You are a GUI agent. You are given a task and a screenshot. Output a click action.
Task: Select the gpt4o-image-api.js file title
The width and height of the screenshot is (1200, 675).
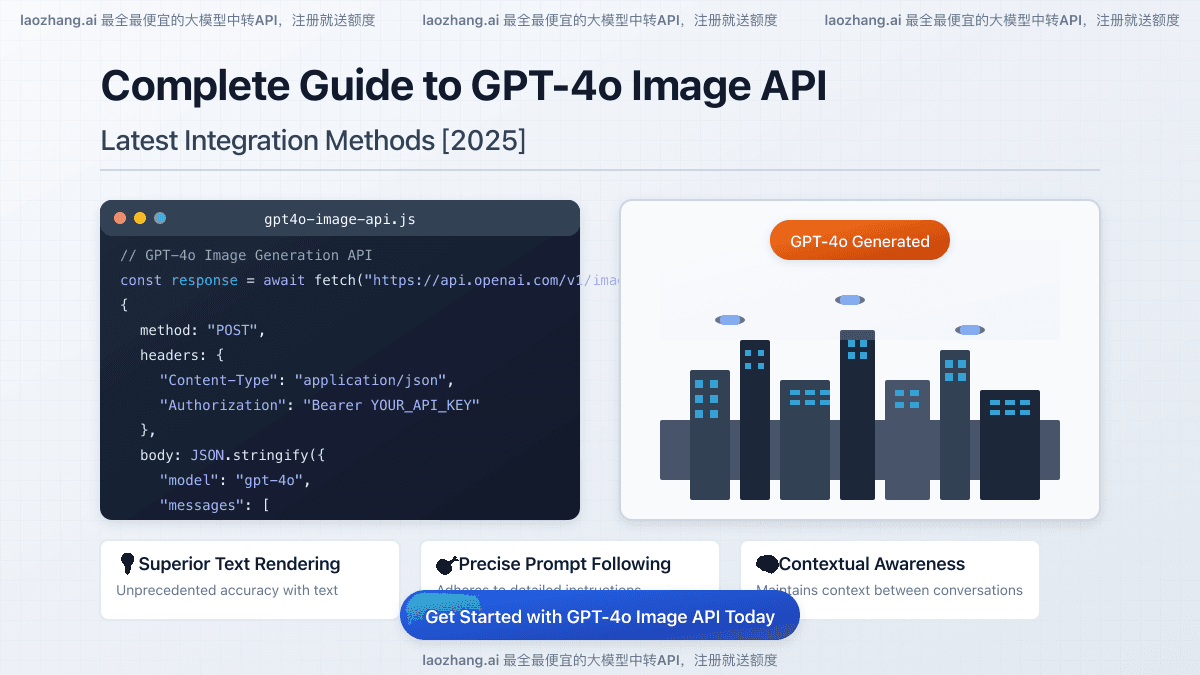point(340,218)
